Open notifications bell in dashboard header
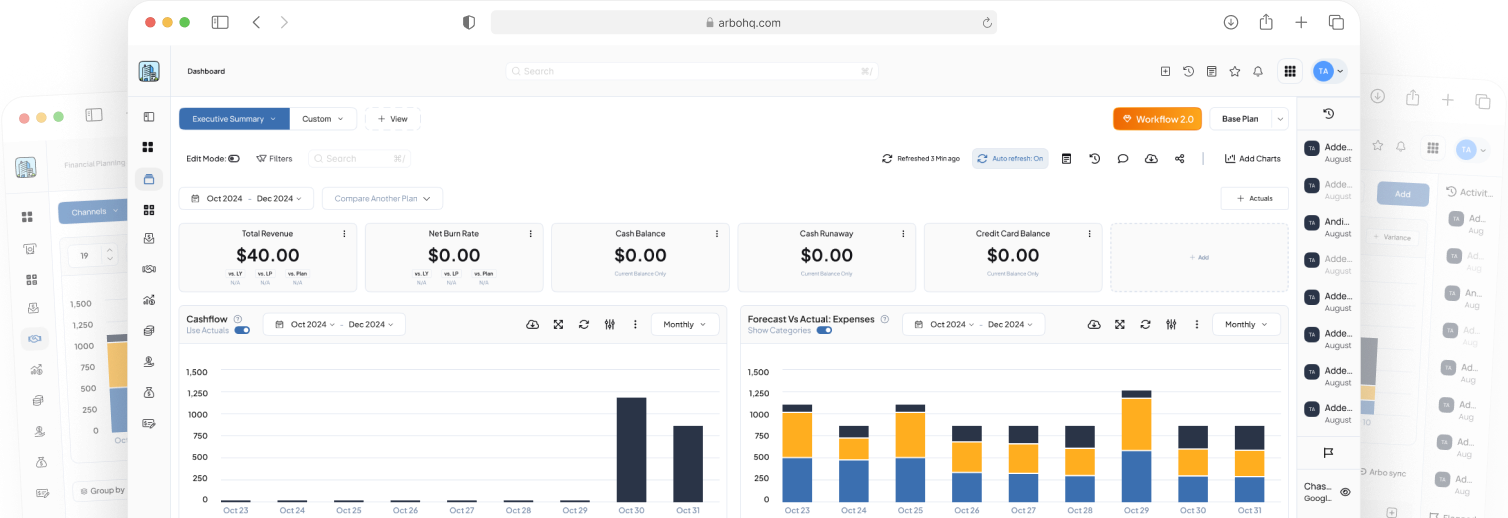The width and height of the screenshot is (1508, 518). coord(1258,71)
